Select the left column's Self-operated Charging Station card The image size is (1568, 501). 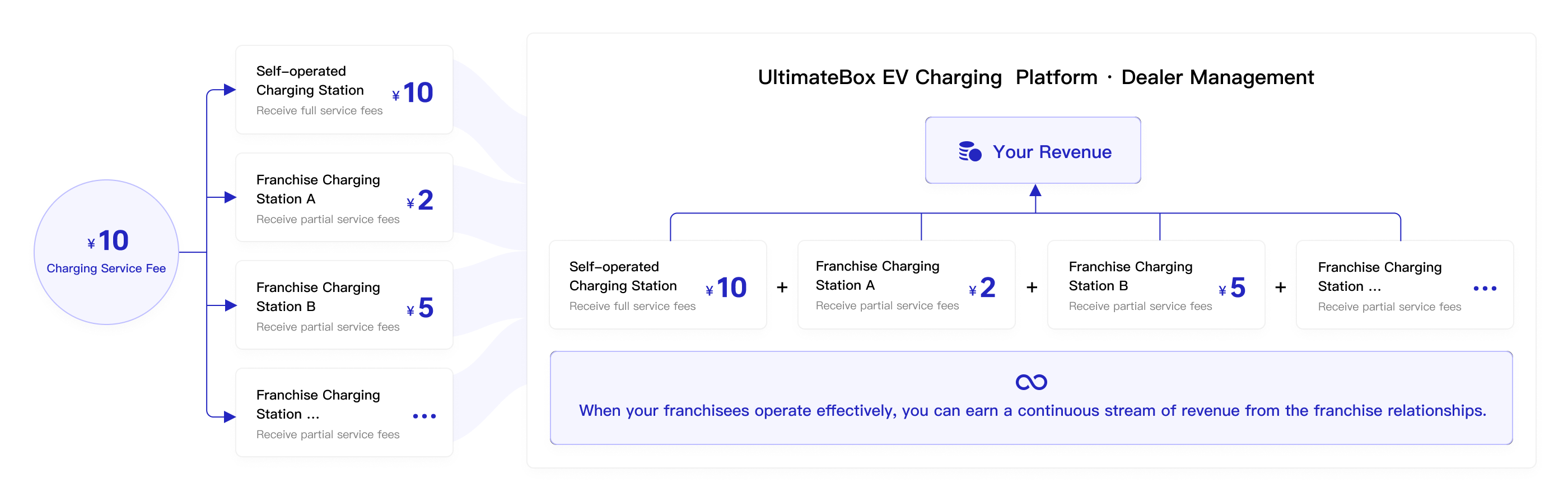coord(344,90)
